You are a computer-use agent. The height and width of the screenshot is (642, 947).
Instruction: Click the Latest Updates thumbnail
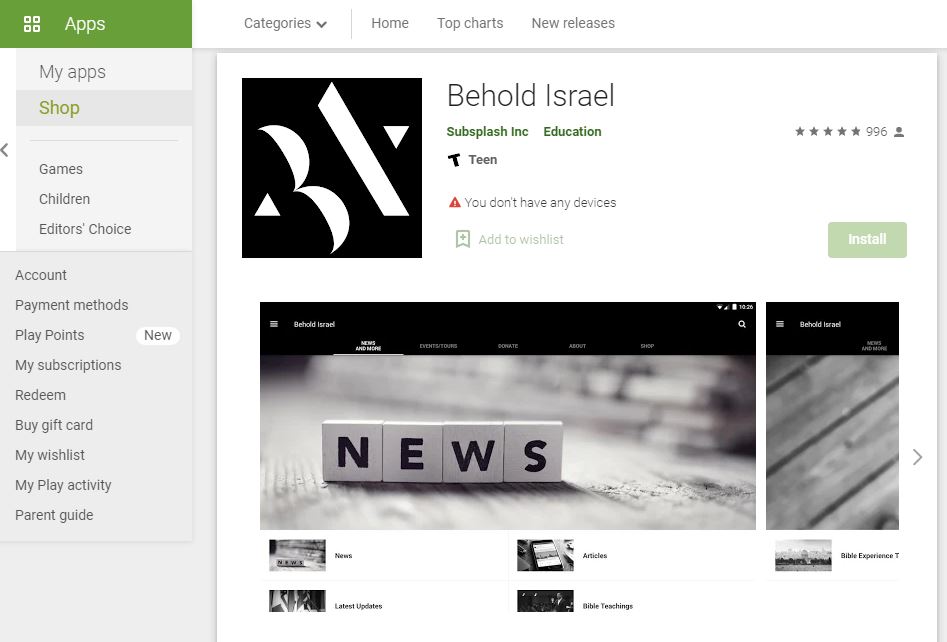[297, 601]
